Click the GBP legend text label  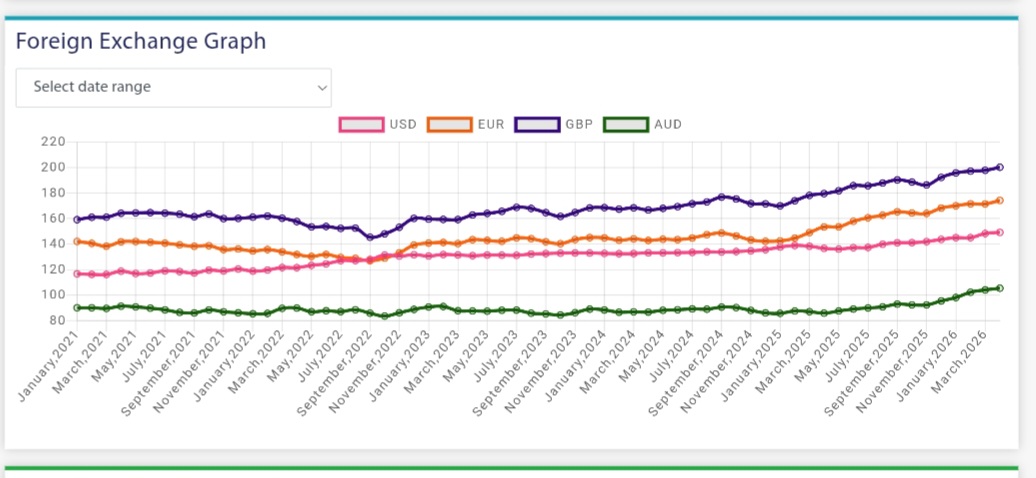[578, 125]
